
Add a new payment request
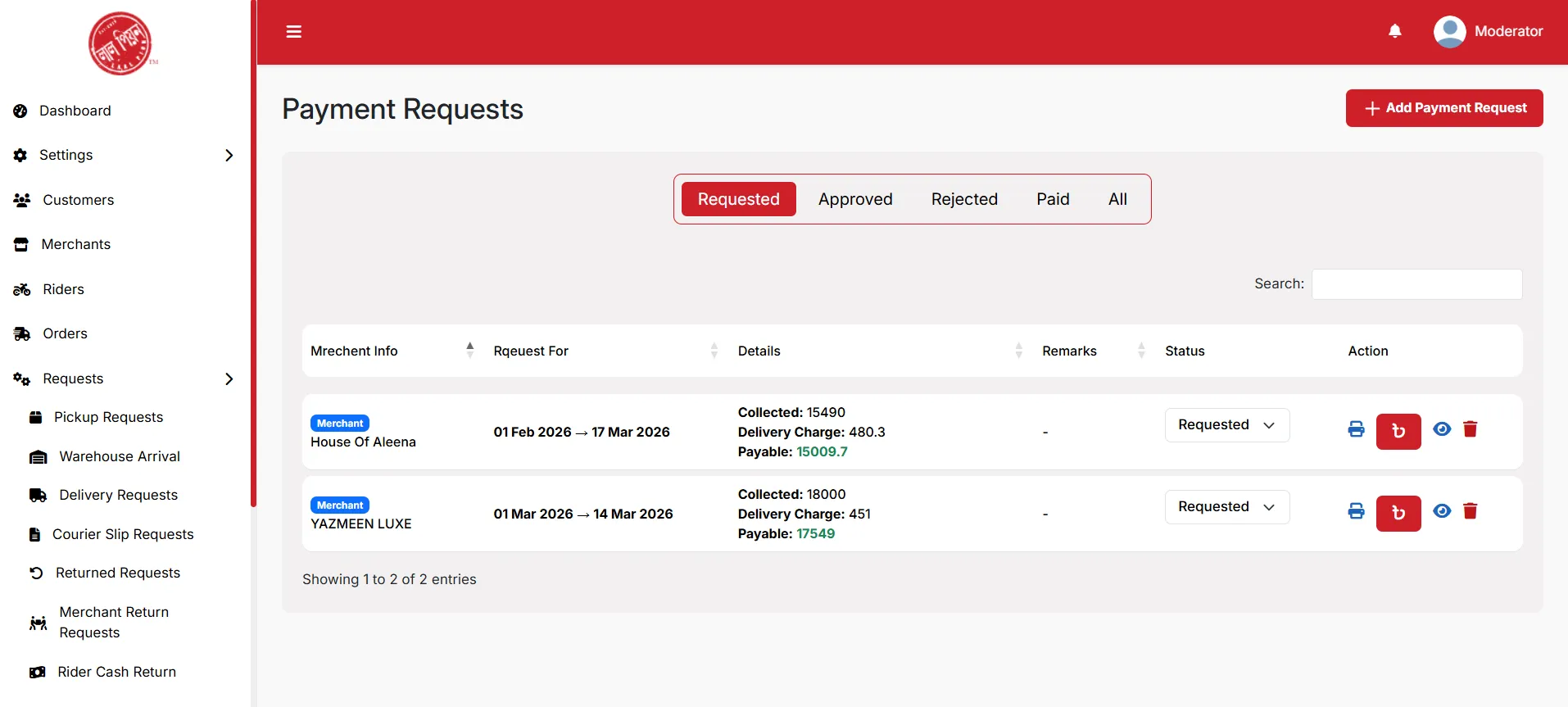(1444, 108)
